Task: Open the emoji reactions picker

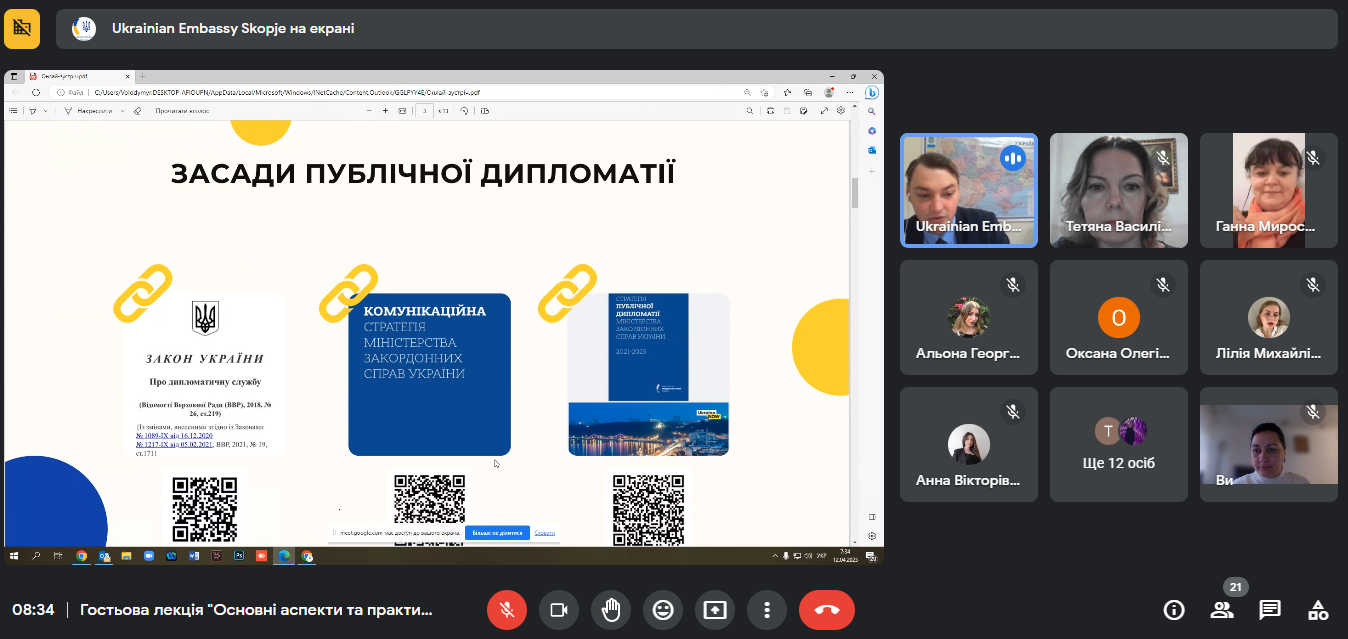Action: (x=663, y=610)
